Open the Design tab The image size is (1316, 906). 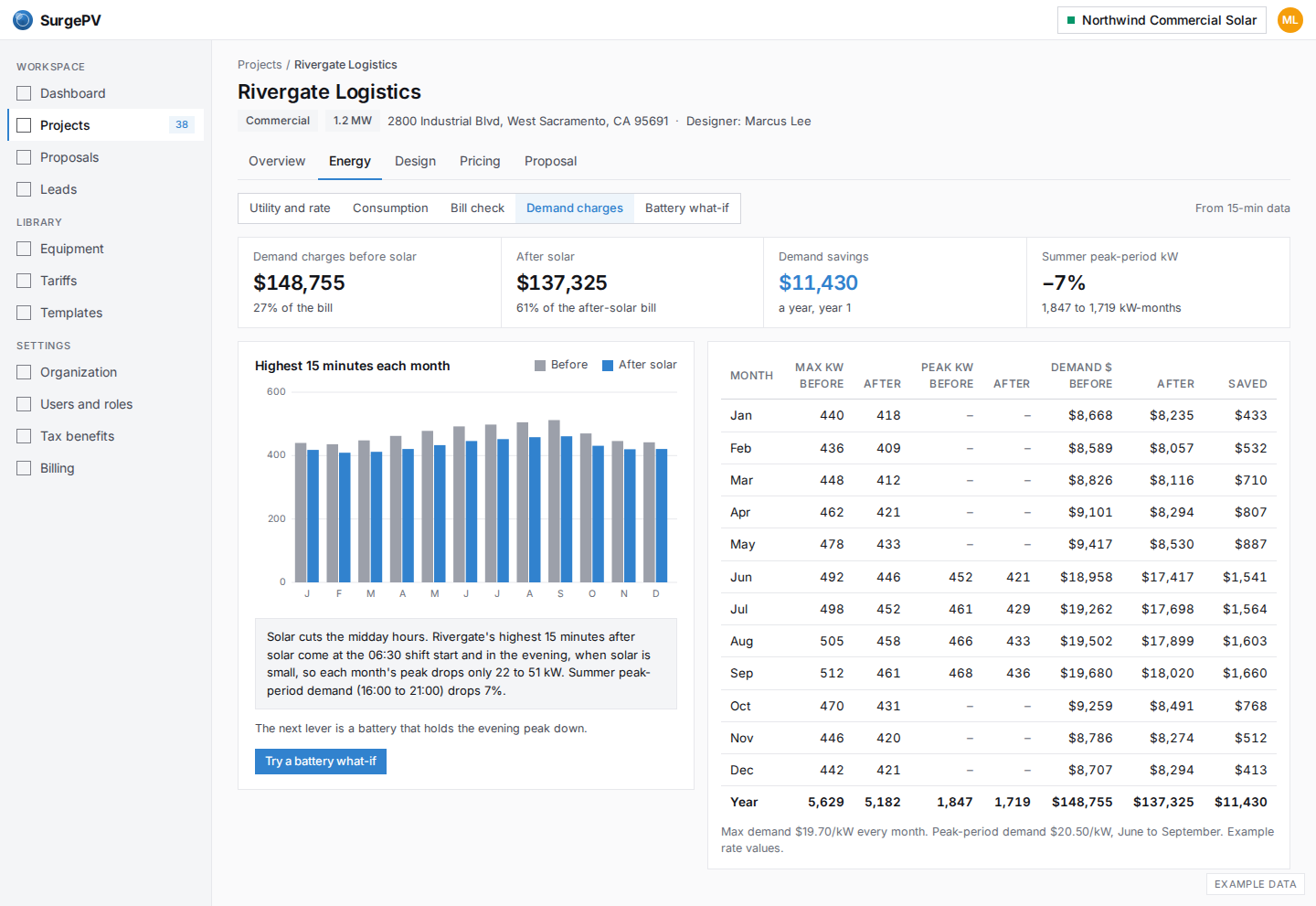click(x=415, y=161)
